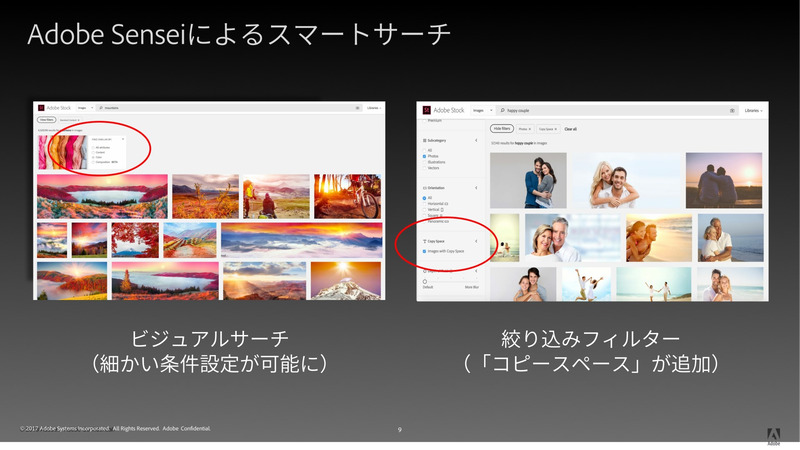Open the pink mountain lake panorama thumbnail
Screen dimensions: 800x450
[x=102, y=196]
